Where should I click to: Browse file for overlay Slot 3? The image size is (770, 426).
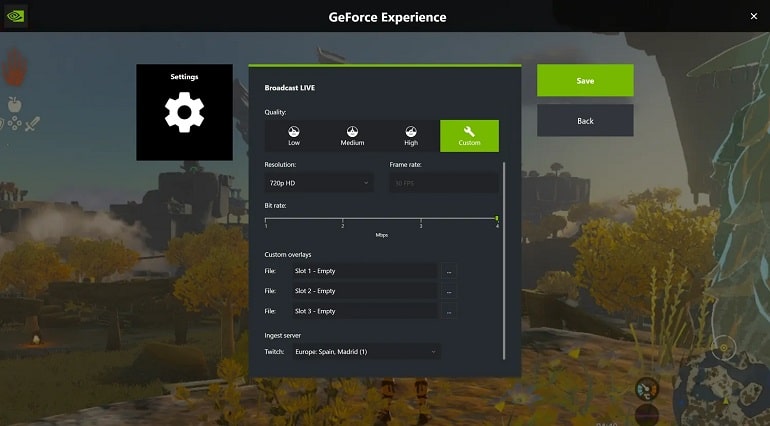point(449,312)
